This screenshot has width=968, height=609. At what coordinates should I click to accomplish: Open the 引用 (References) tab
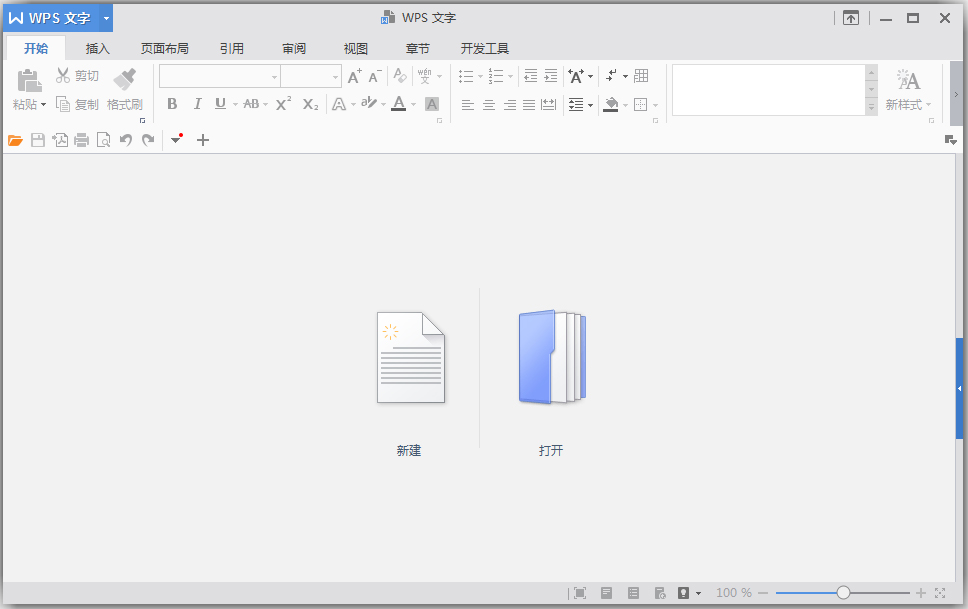pos(232,49)
